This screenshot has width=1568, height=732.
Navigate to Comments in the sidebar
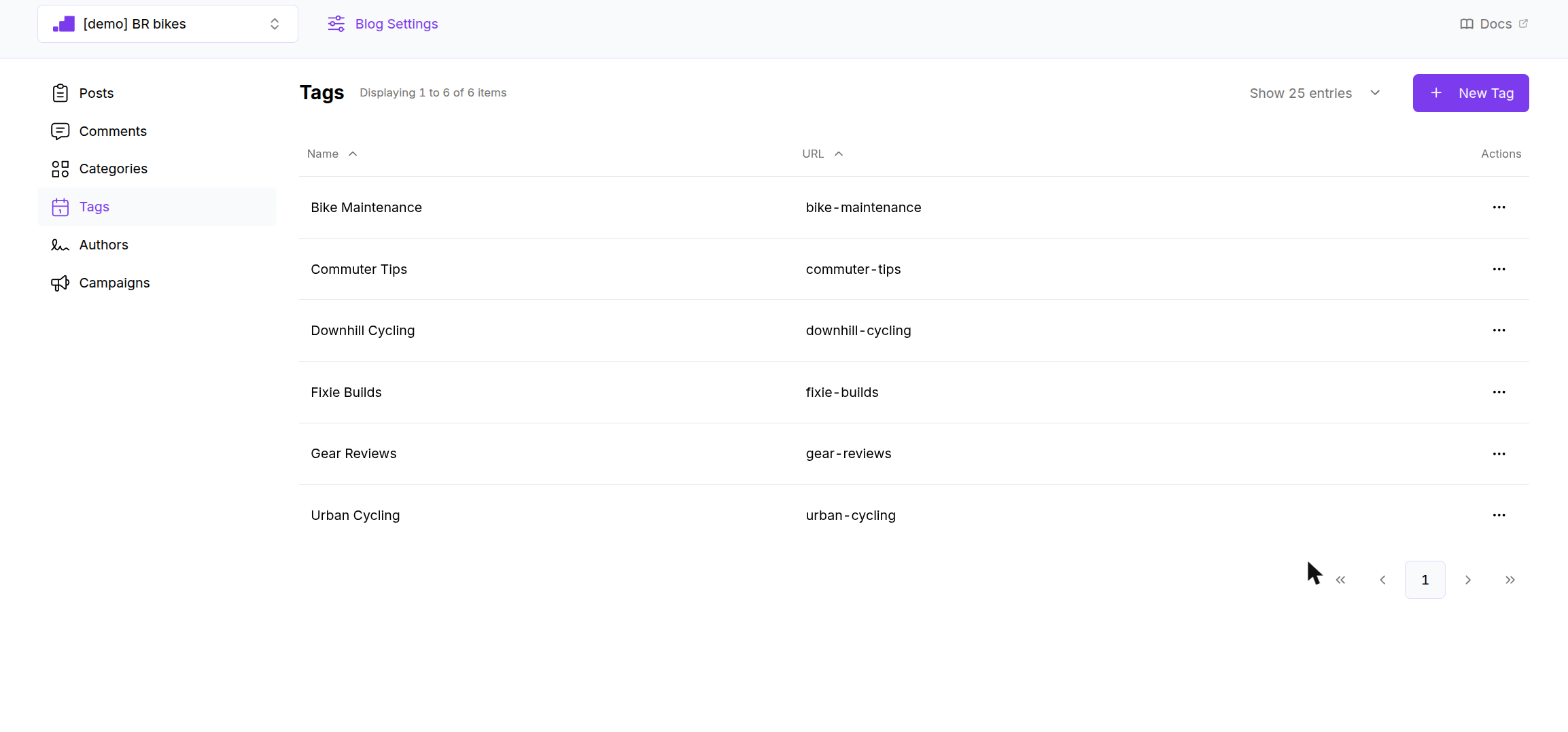tap(157, 131)
